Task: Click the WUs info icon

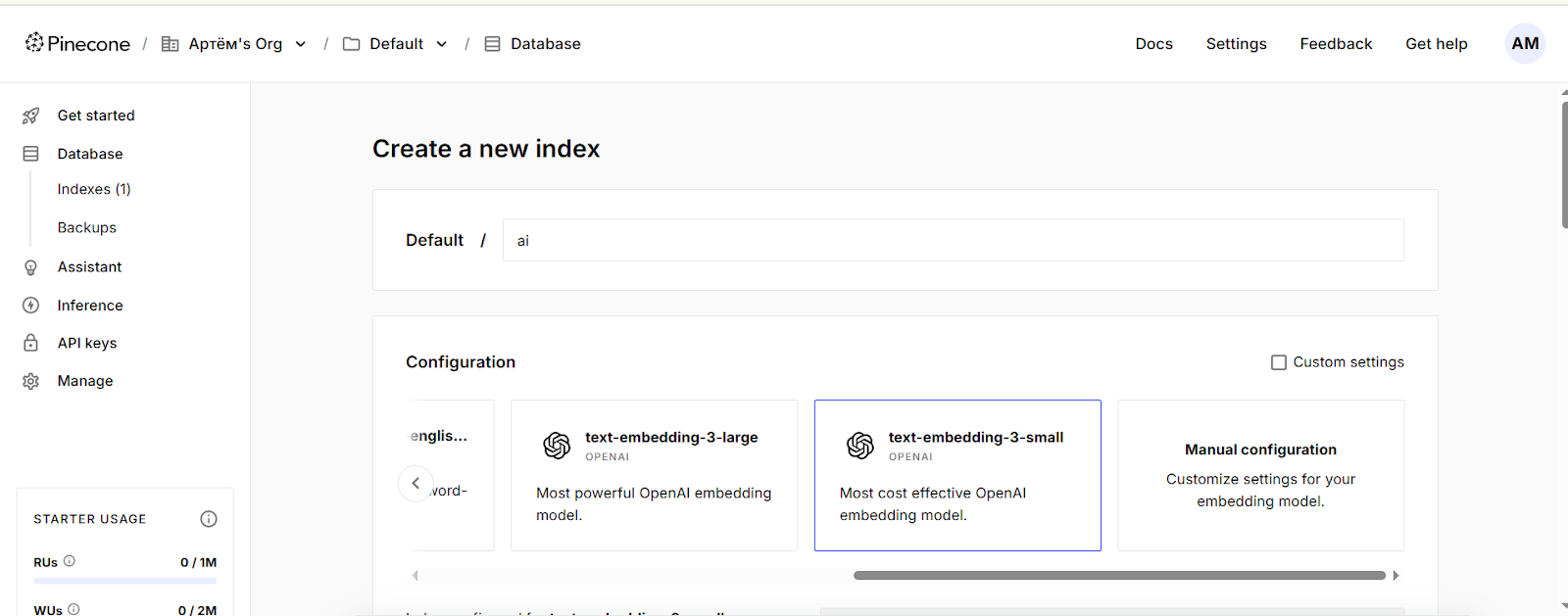Action: 73,609
